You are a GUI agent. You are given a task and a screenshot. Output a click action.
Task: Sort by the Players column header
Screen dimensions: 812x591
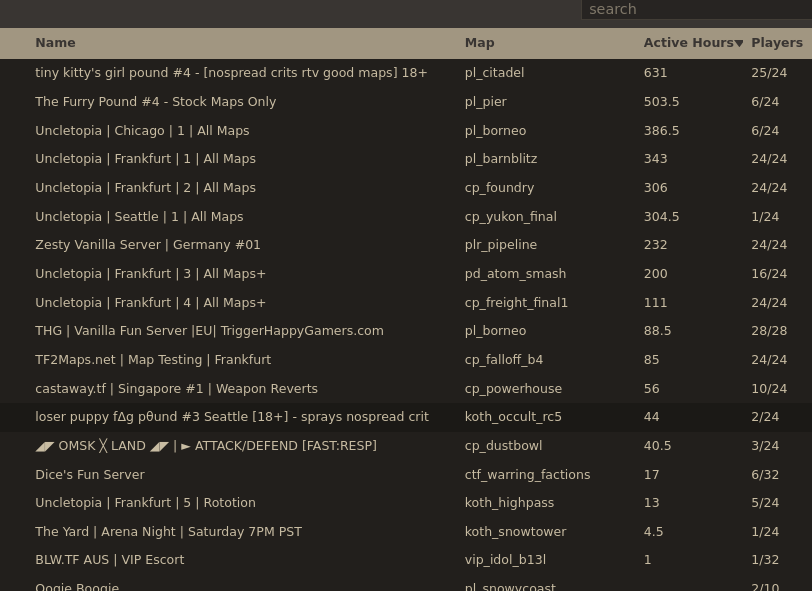[777, 43]
